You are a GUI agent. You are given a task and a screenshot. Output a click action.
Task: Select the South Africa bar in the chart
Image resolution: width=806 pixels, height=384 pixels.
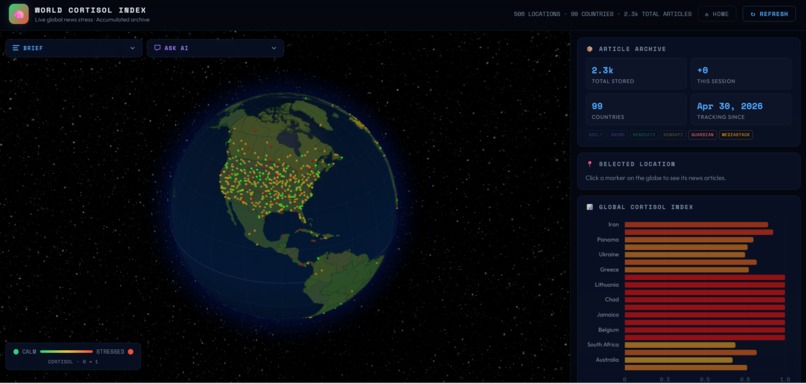(x=680, y=345)
